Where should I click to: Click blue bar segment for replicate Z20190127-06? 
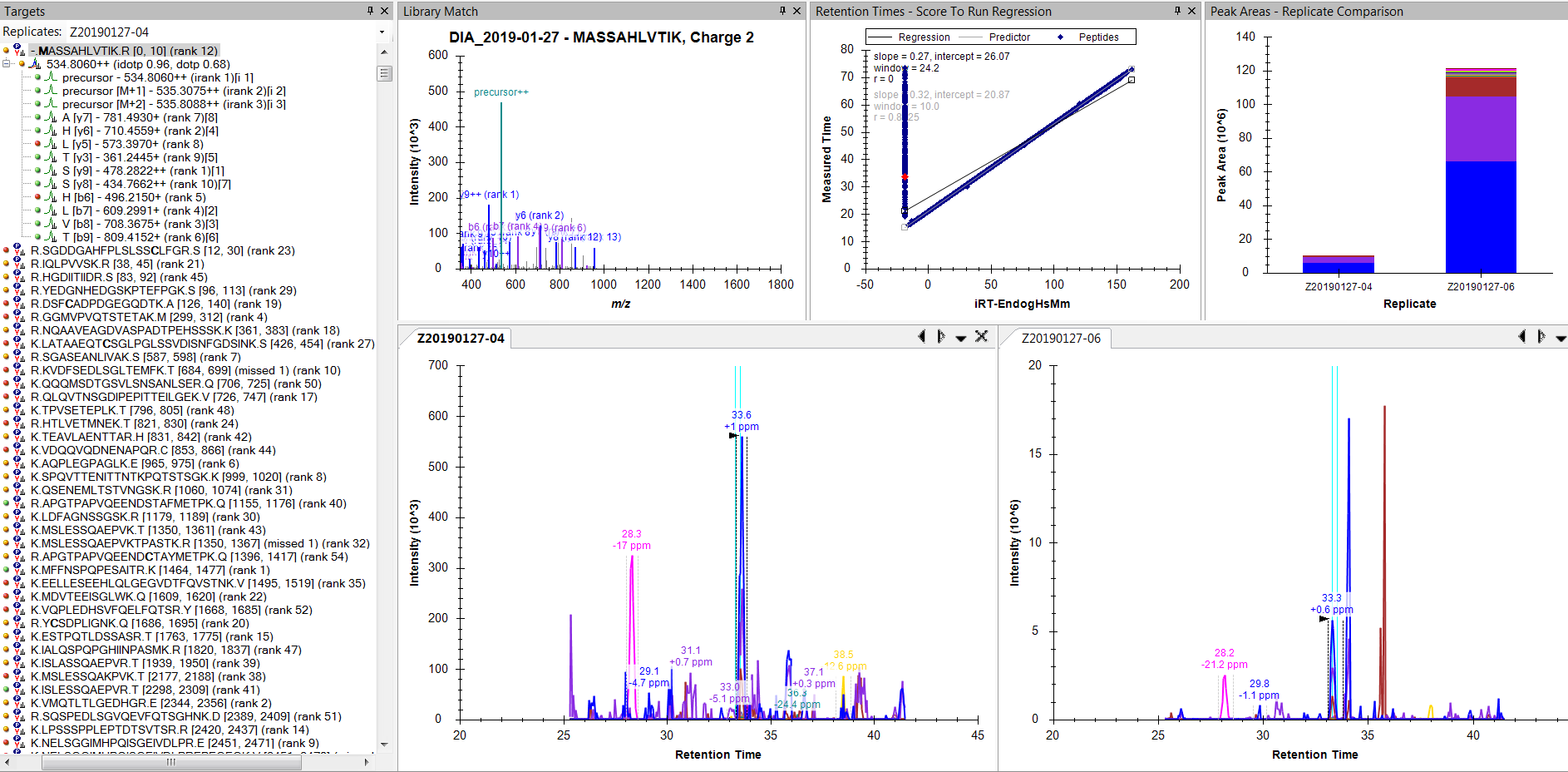(1480, 216)
